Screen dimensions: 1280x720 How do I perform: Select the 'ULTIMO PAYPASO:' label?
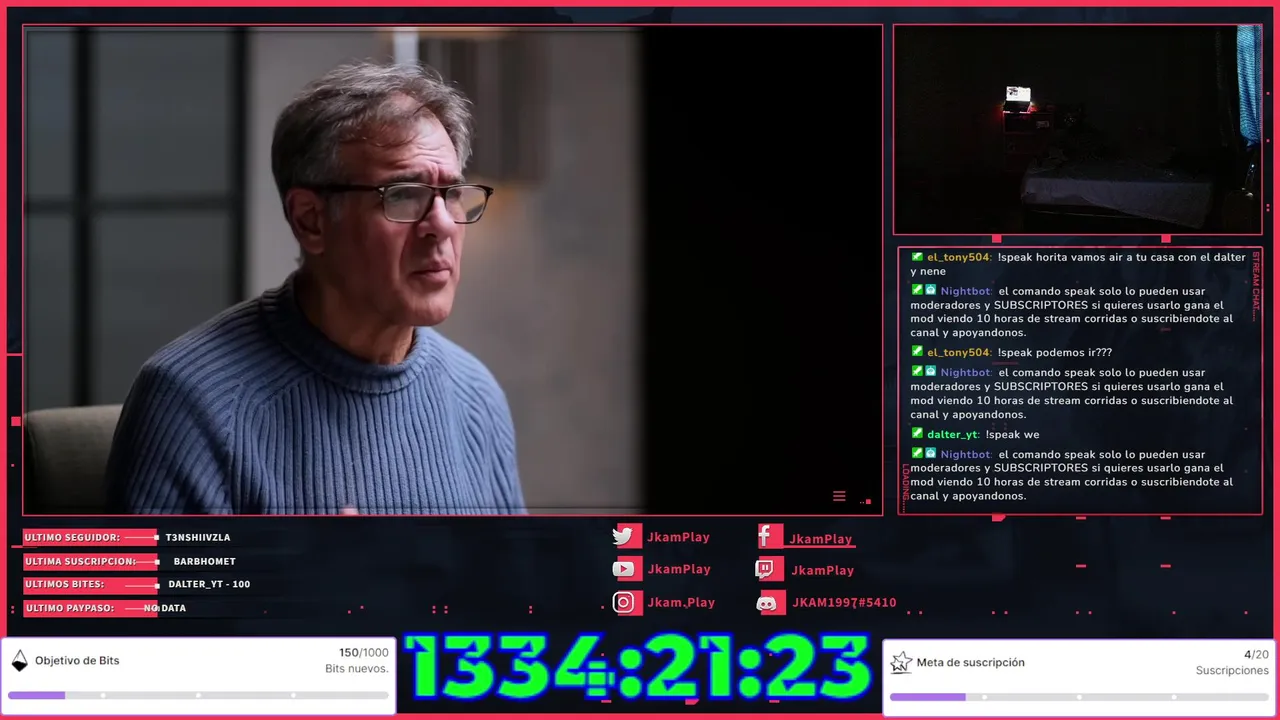69,608
